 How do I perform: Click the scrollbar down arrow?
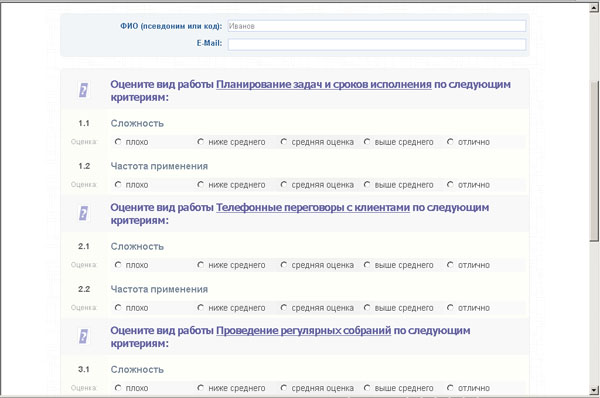tap(594, 390)
